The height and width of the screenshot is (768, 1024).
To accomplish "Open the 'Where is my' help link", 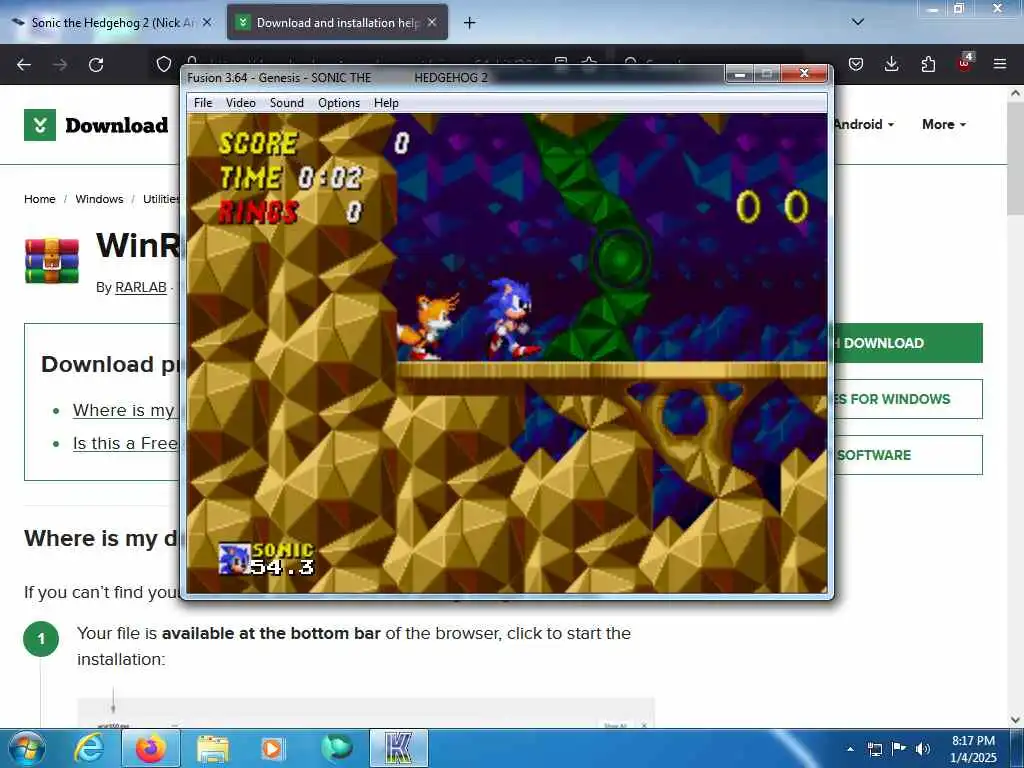I will (x=125, y=410).
